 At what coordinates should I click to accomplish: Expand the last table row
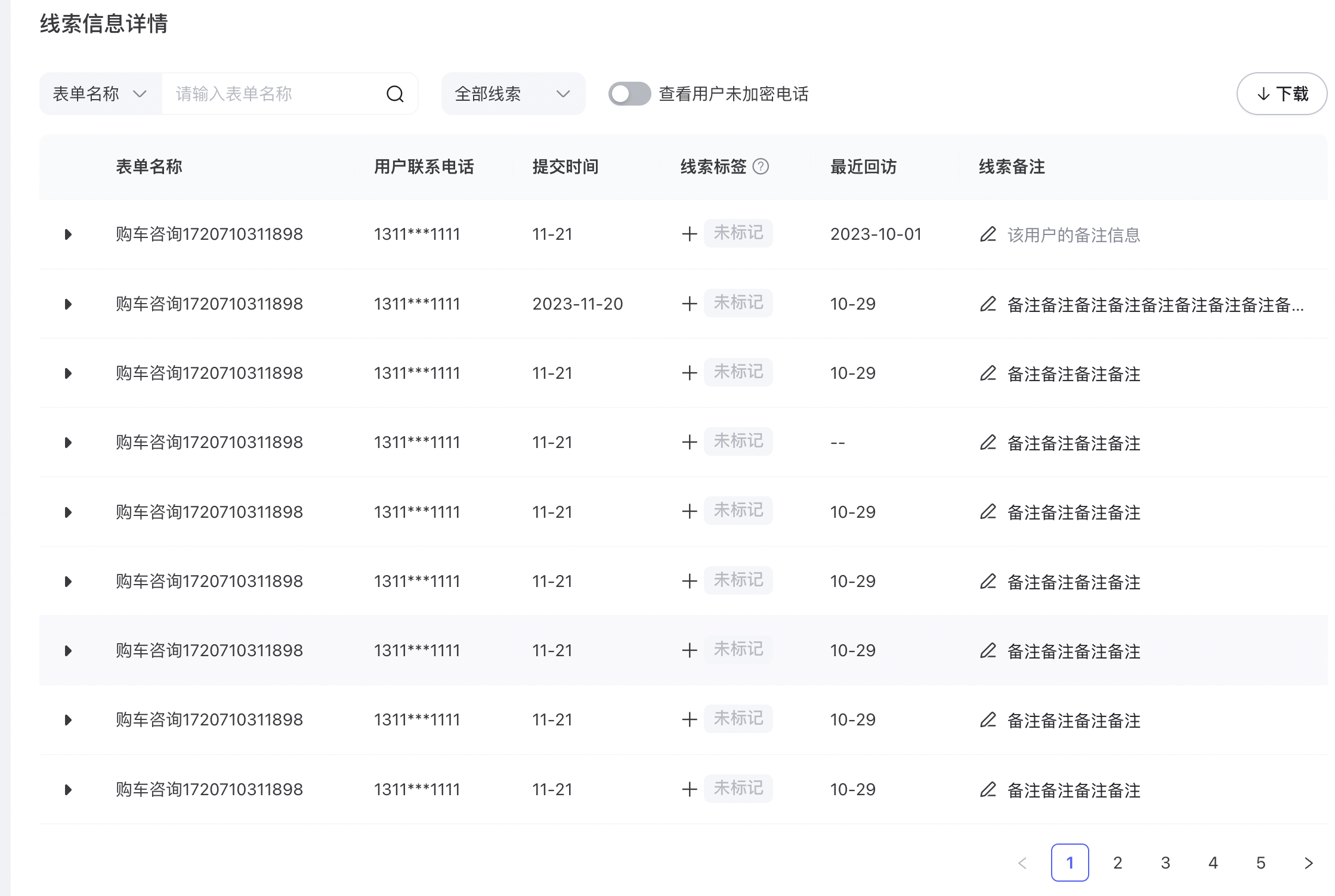pos(68,790)
